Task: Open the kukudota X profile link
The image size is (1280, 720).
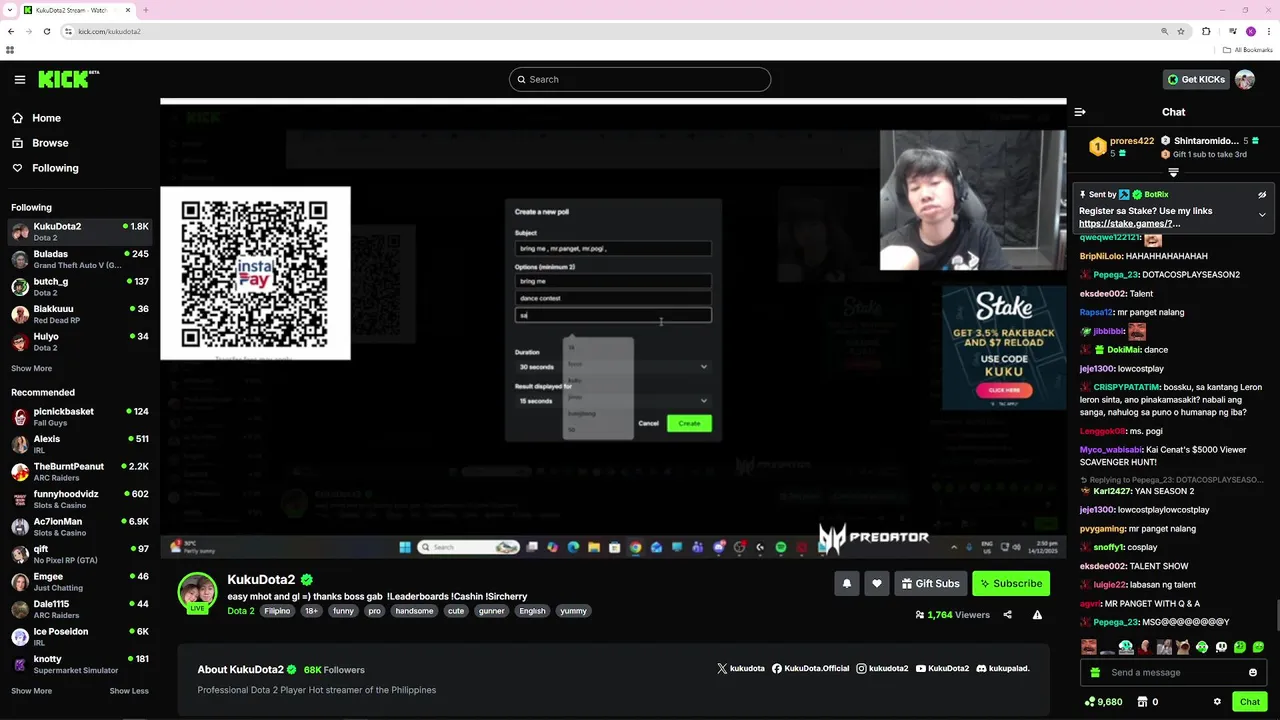Action: coord(741,668)
